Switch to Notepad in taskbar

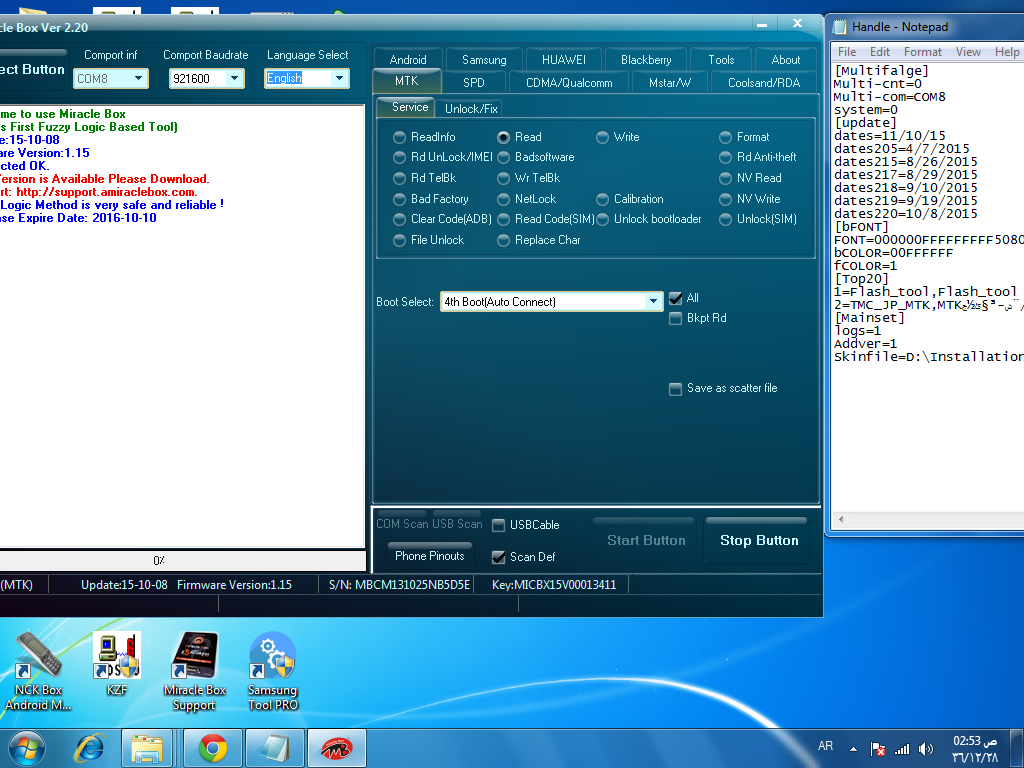coord(274,748)
